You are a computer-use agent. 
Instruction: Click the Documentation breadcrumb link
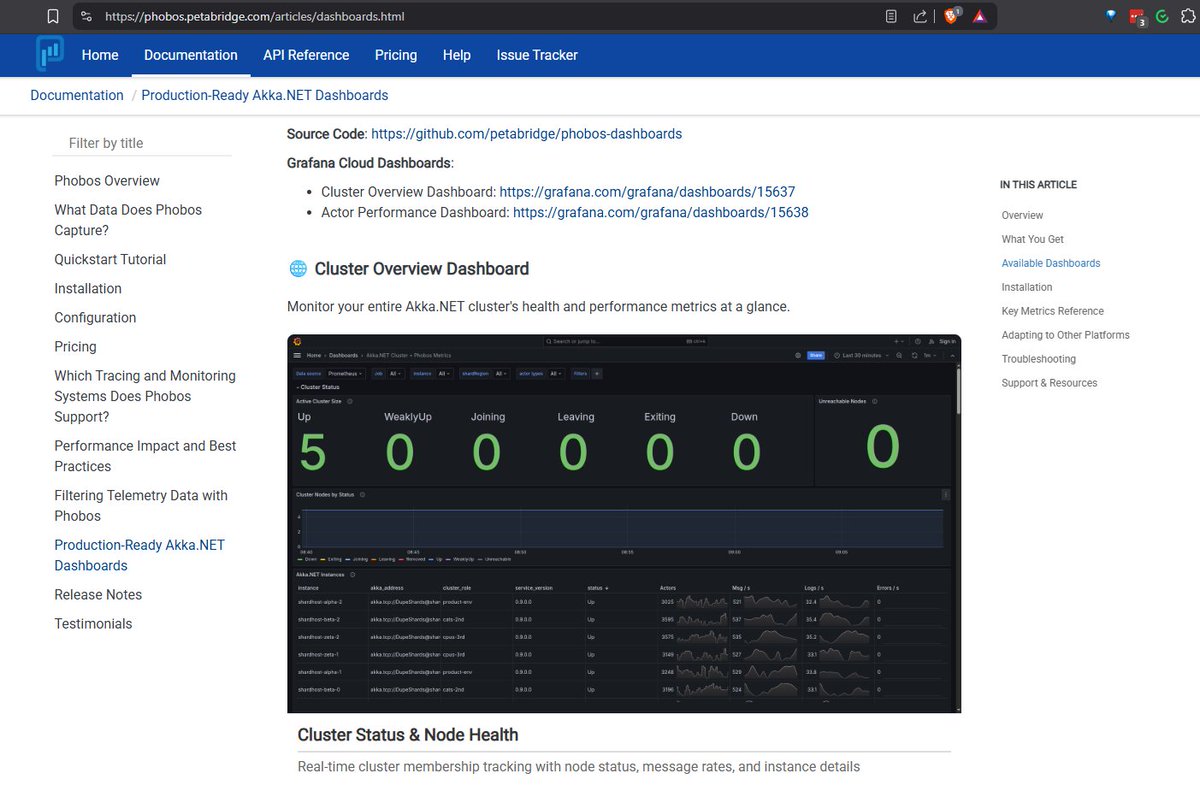[77, 95]
